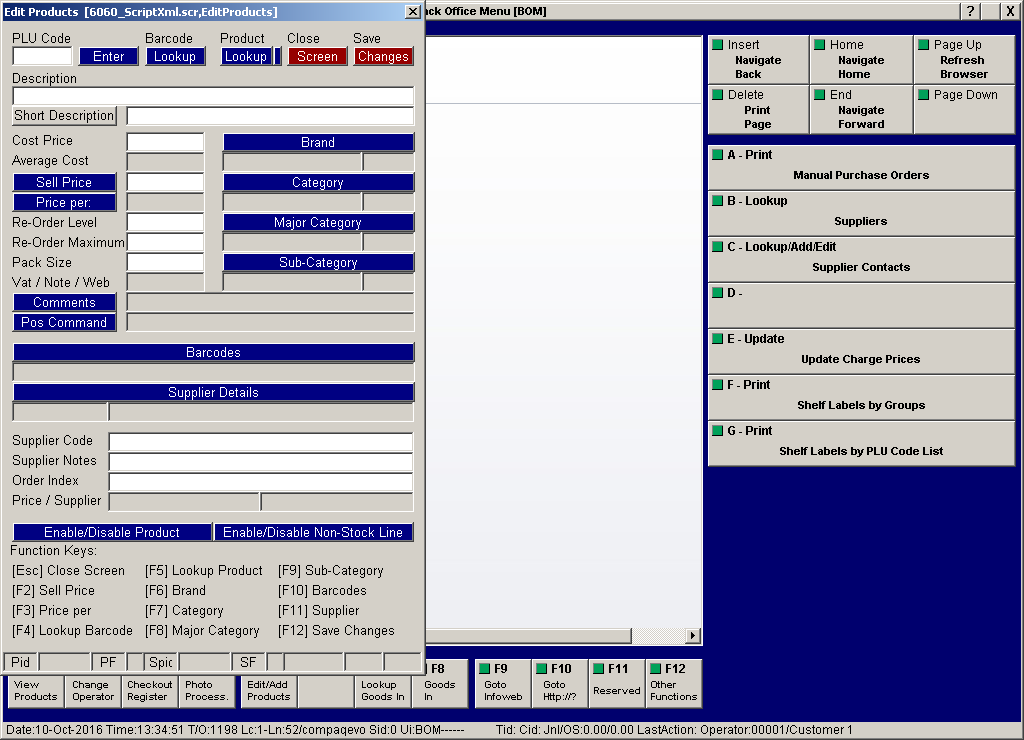This screenshot has height=740, width=1024.
Task: Click the Price per: button
Action: [x=65, y=202]
